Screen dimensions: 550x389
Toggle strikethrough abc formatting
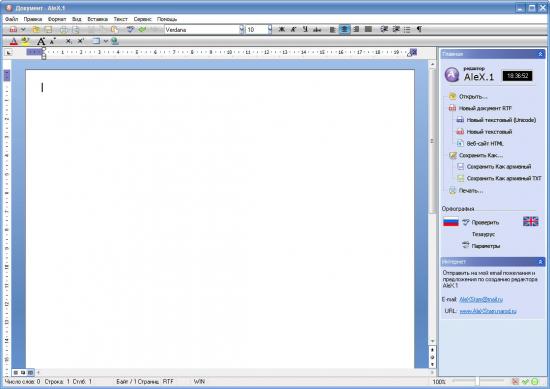pos(317,30)
